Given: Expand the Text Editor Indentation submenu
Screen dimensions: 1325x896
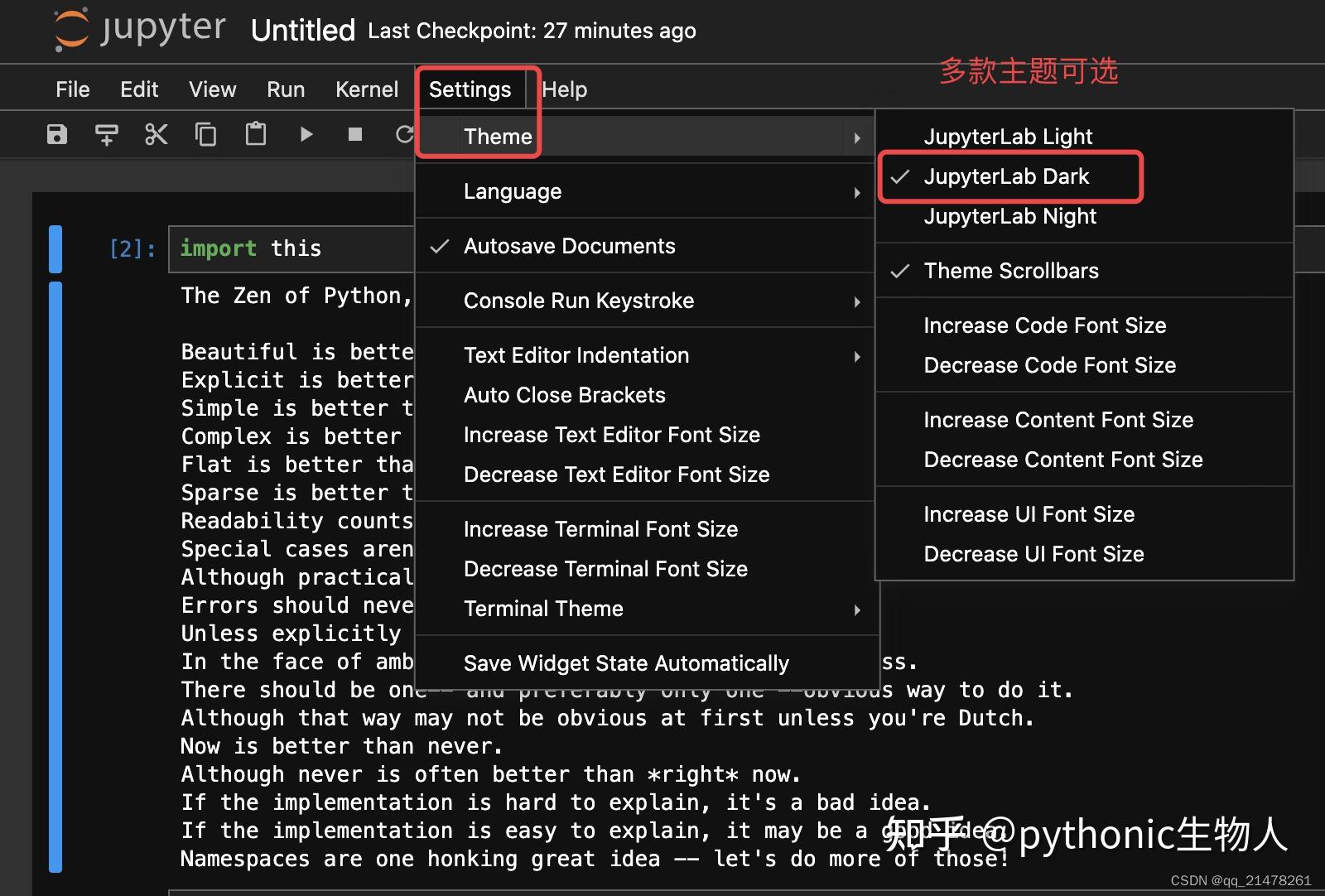Looking at the screenshot, I should (x=576, y=355).
